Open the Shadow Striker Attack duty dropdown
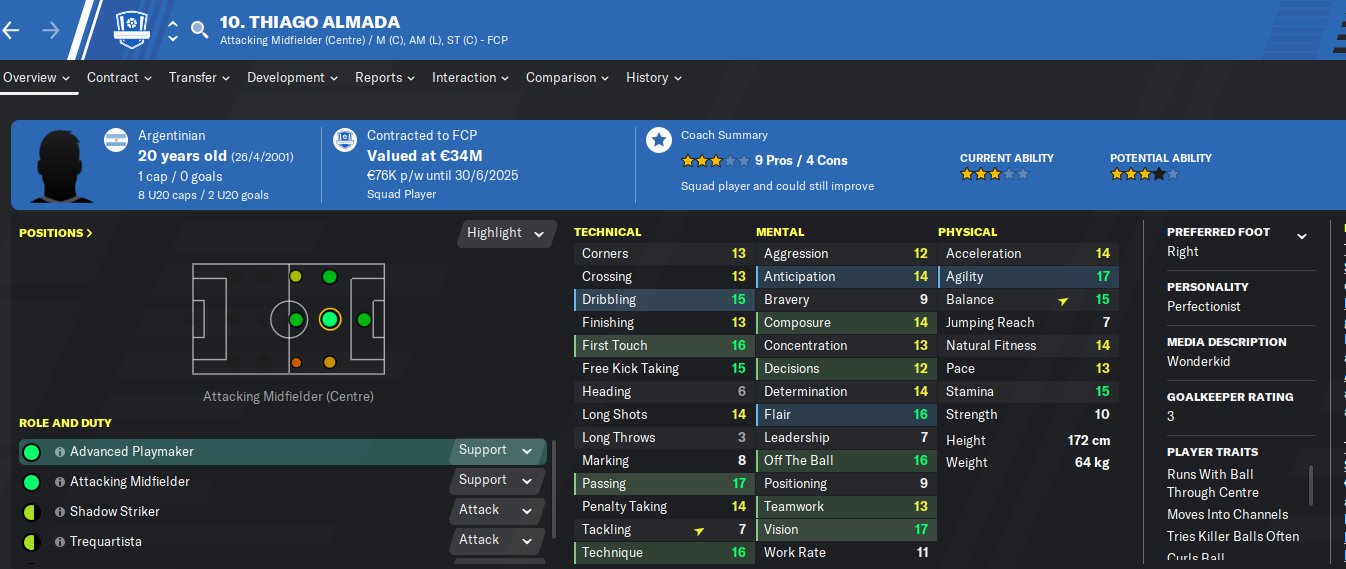Screen dimensions: 1346x569 496,510
